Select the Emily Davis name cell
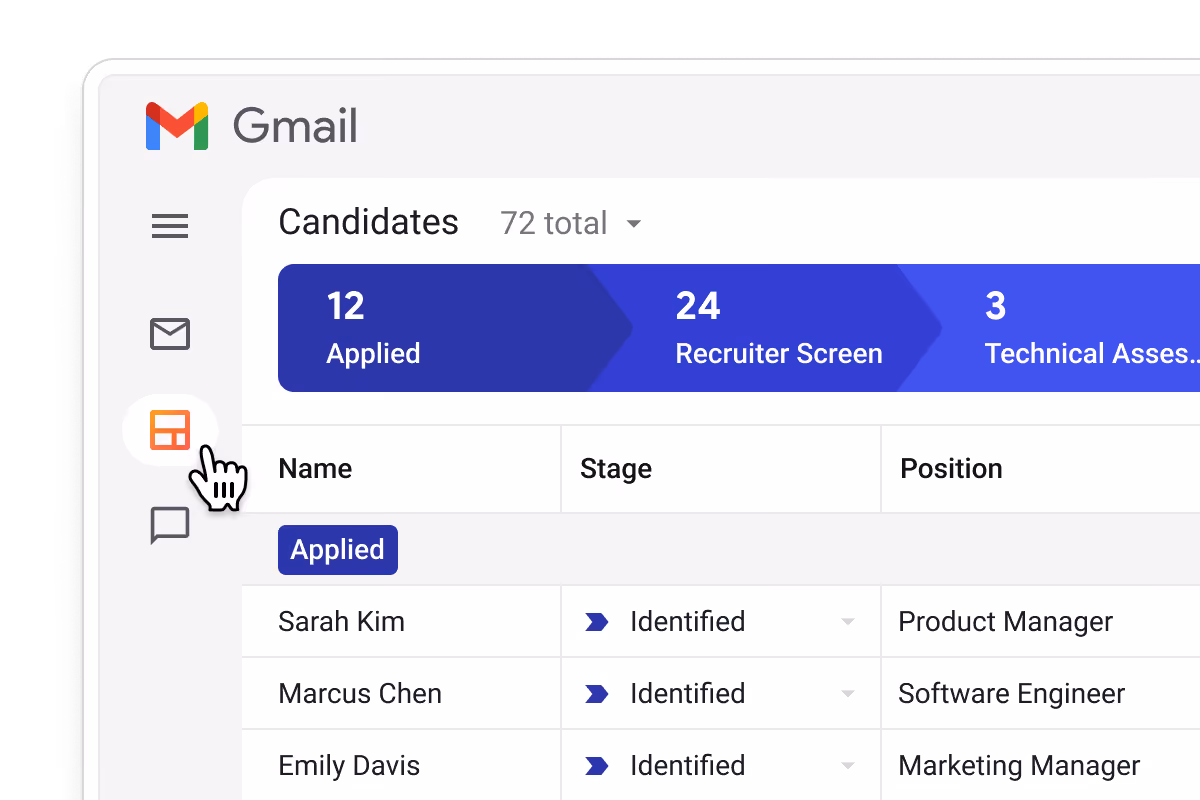 401,765
